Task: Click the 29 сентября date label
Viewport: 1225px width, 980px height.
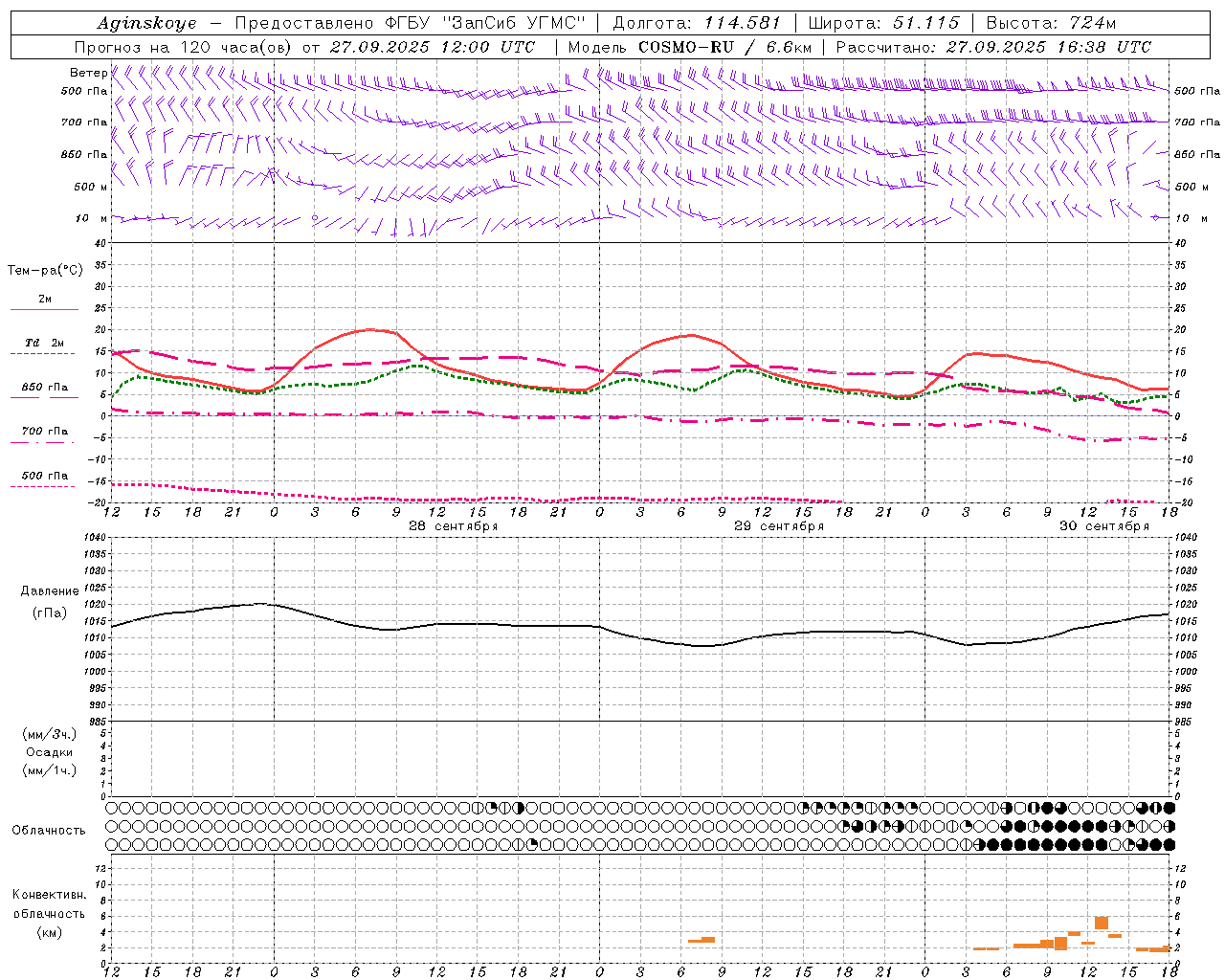Action: [779, 526]
